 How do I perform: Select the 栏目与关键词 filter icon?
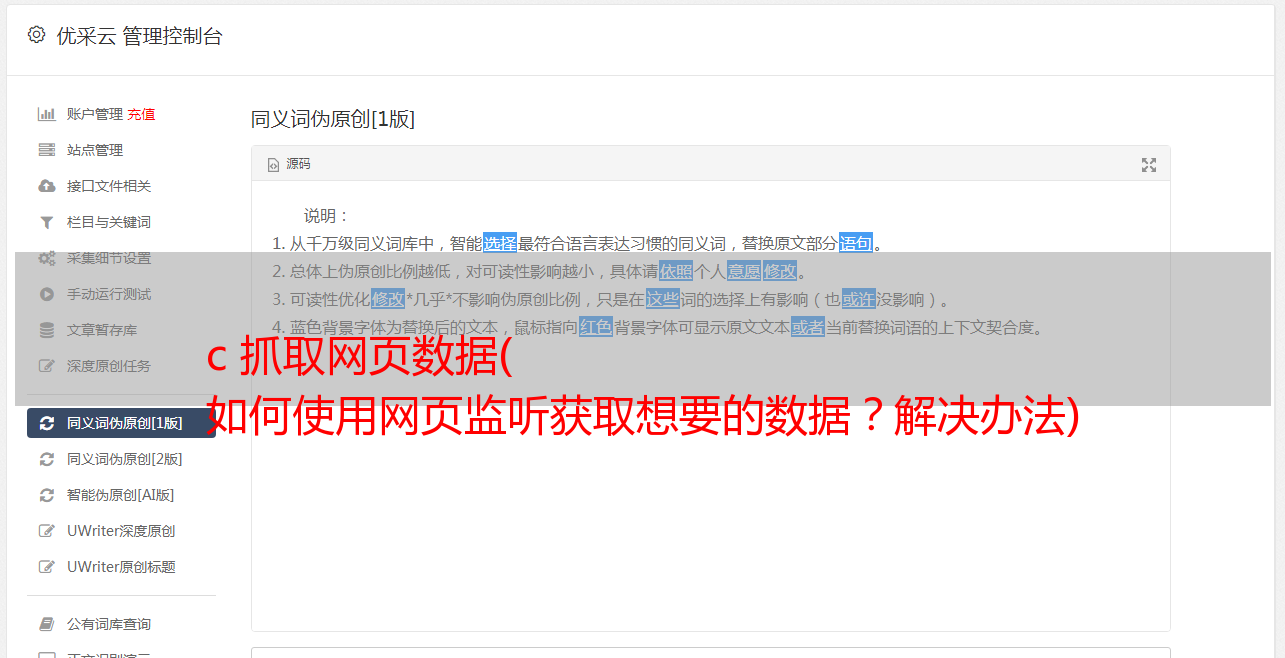[x=46, y=222]
